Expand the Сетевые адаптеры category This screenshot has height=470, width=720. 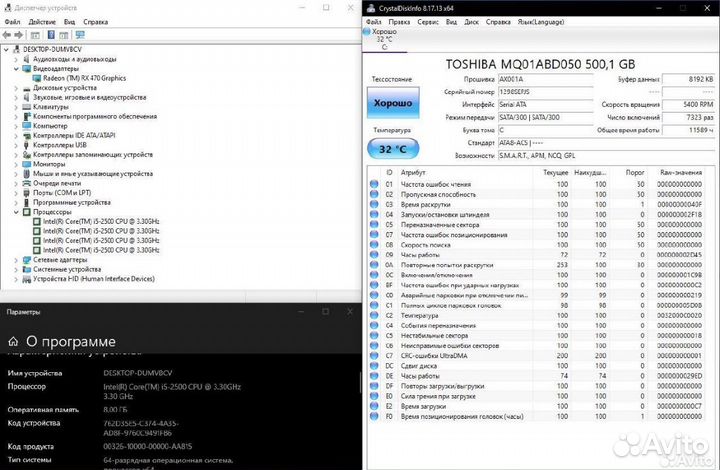[x=16, y=260]
